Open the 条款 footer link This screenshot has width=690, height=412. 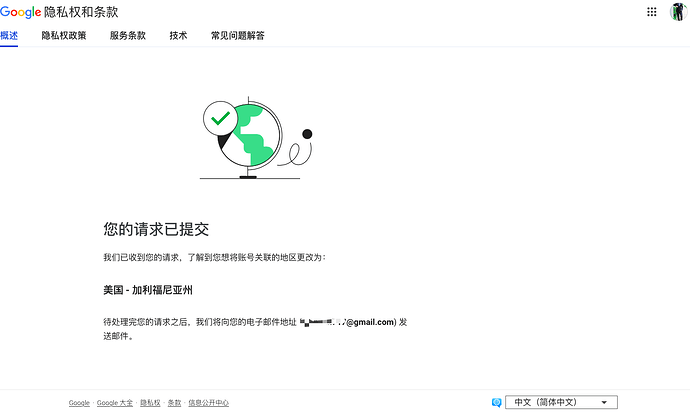[174, 403]
